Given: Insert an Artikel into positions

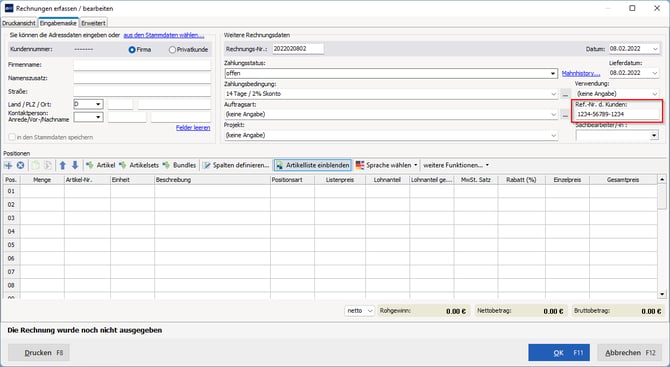Looking at the screenshot, I should point(100,165).
